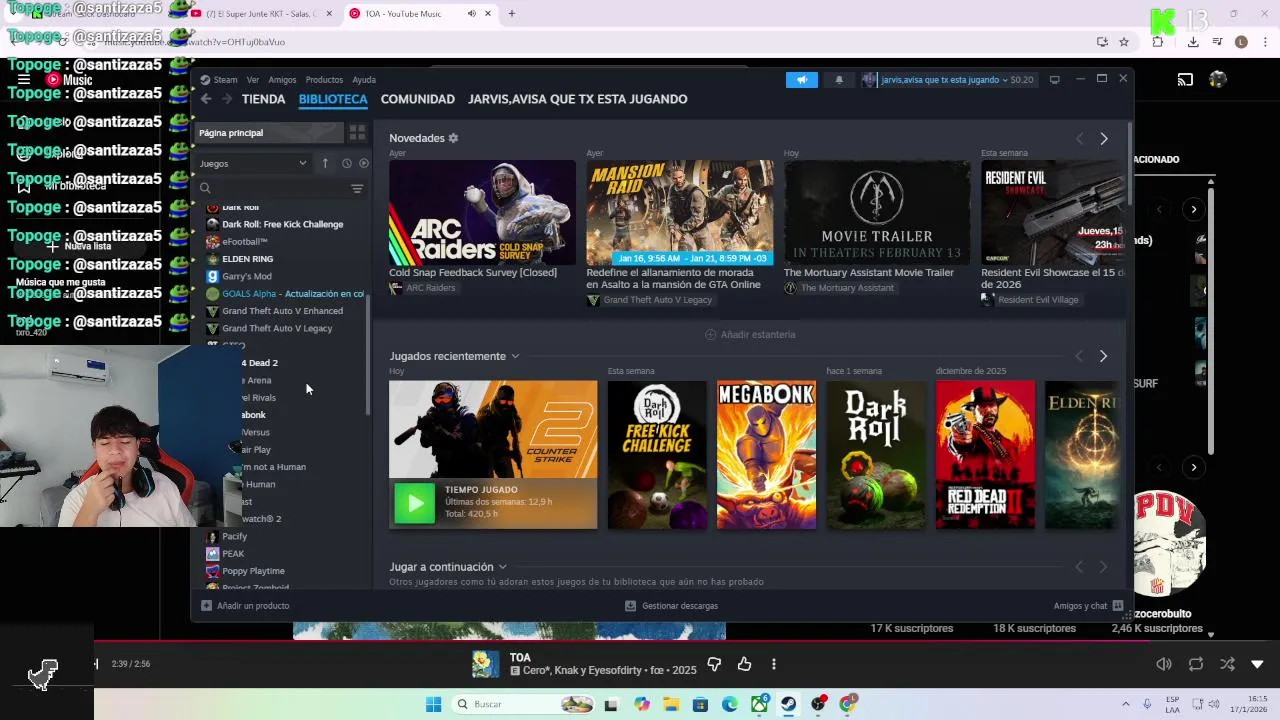Open Chrome media controls icon

click(x=1217, y=42)
